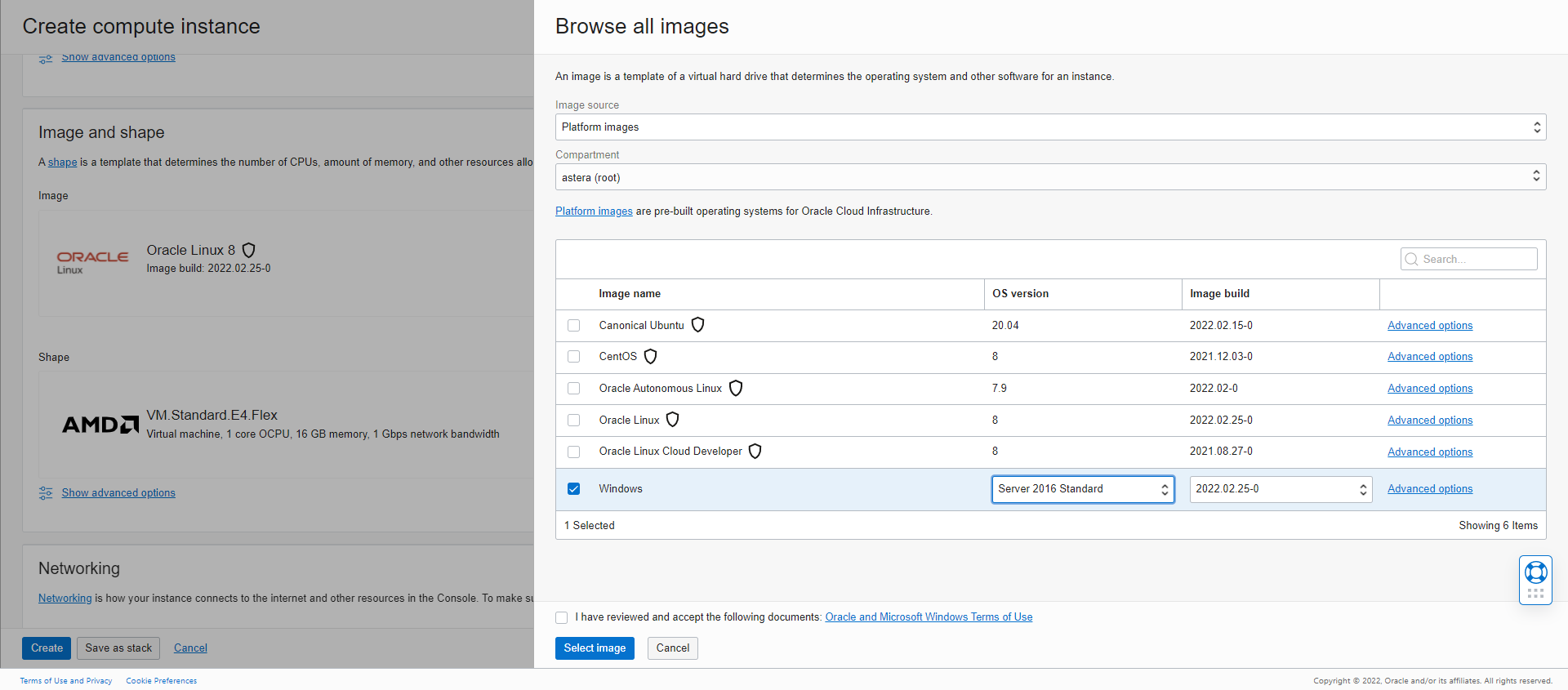Open the Server 2016 Standard OS version dropdown
1568x690 pixels.
pos(1082,489)
